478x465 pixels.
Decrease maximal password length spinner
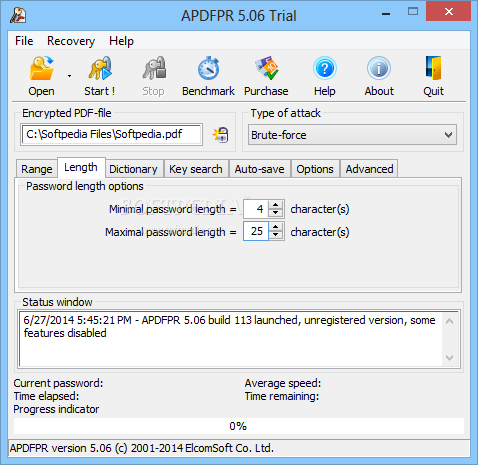coord(276,235)
